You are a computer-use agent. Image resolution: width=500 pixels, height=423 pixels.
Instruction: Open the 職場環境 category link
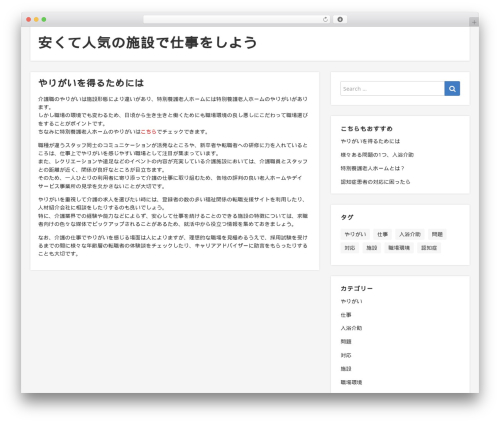point(351,382)
